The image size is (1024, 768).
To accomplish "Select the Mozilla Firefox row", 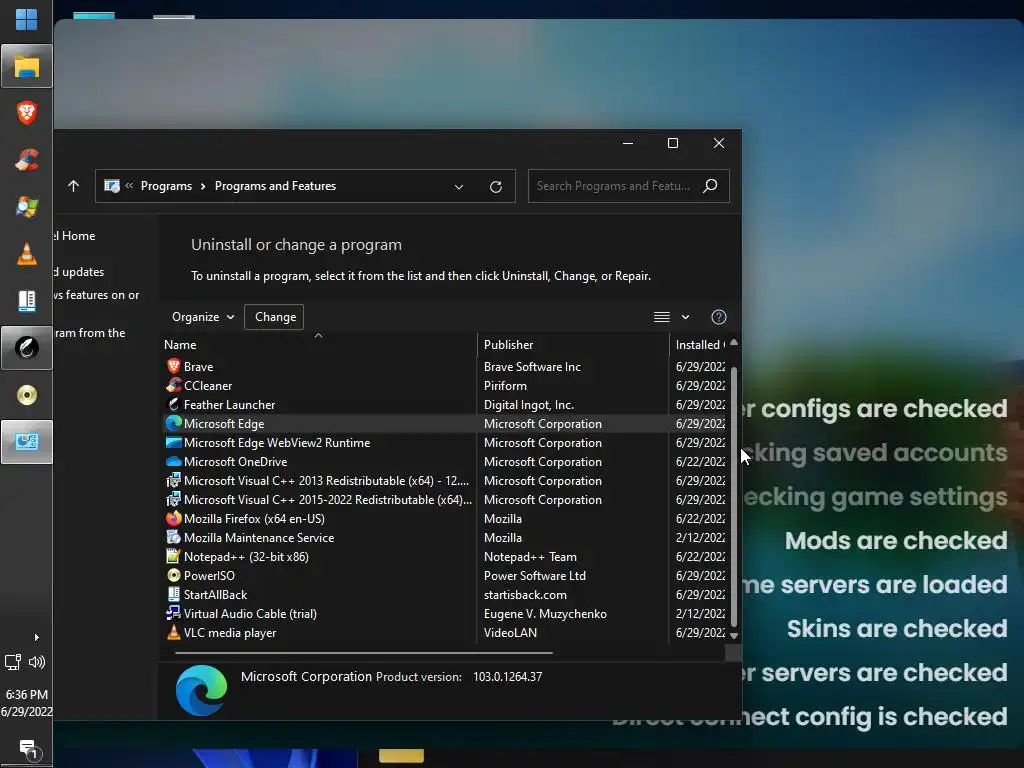I will click(444, 519).
